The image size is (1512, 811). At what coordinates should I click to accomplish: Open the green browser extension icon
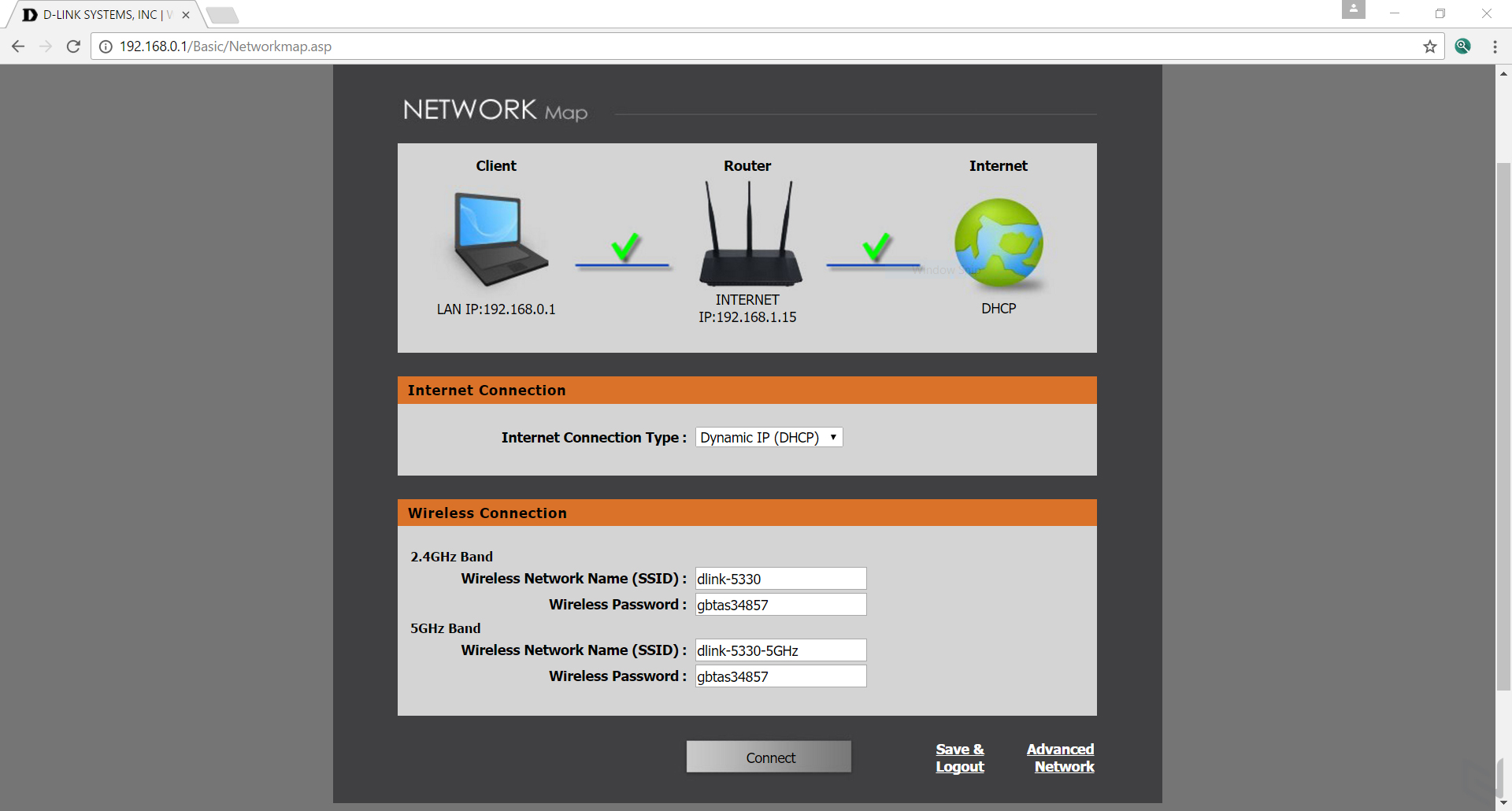[x=1463, y=46]
